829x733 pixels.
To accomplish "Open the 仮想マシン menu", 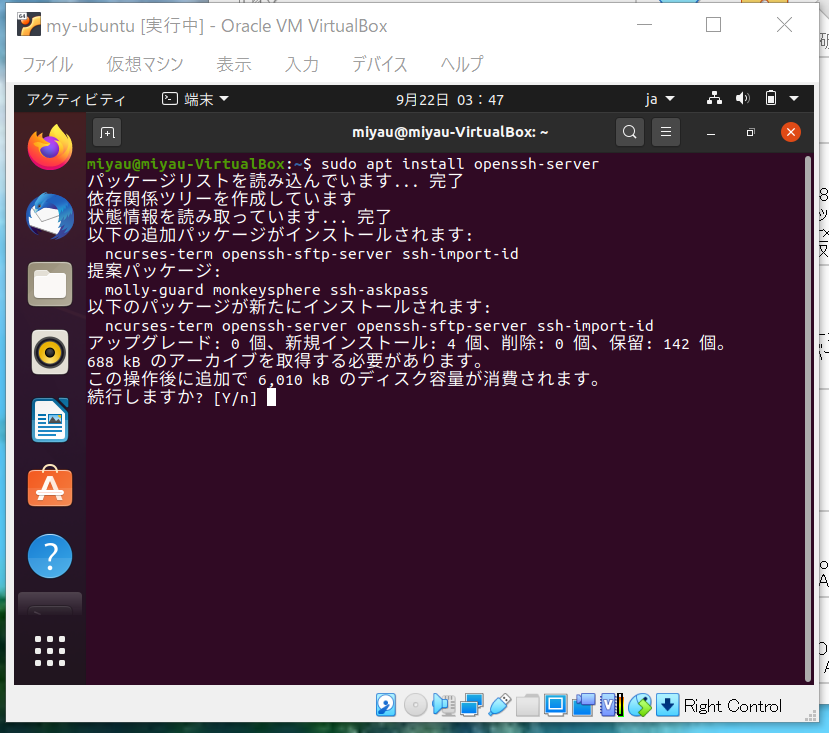I will (145, 64).
